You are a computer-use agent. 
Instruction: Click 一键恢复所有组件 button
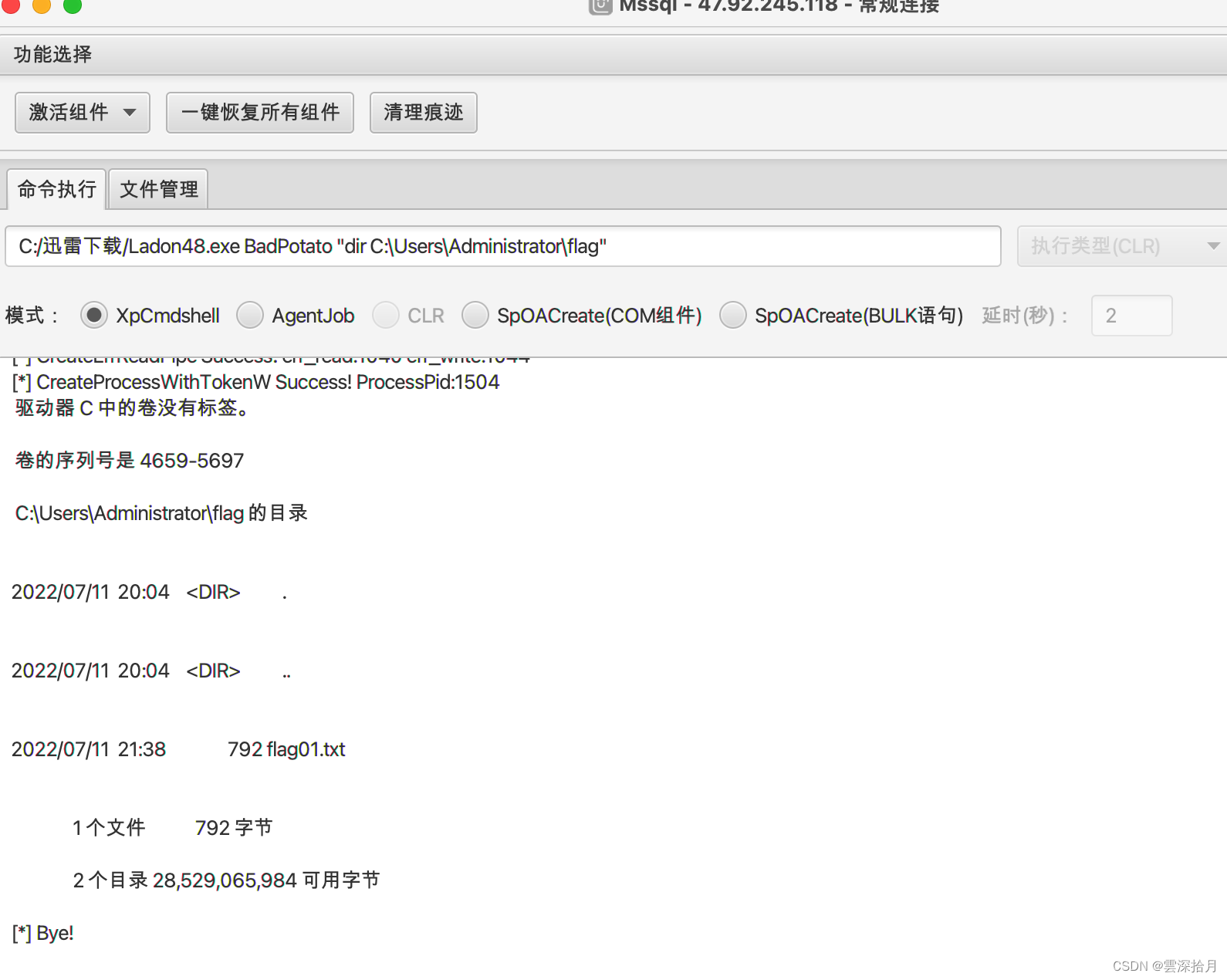[x=260, y=113]
